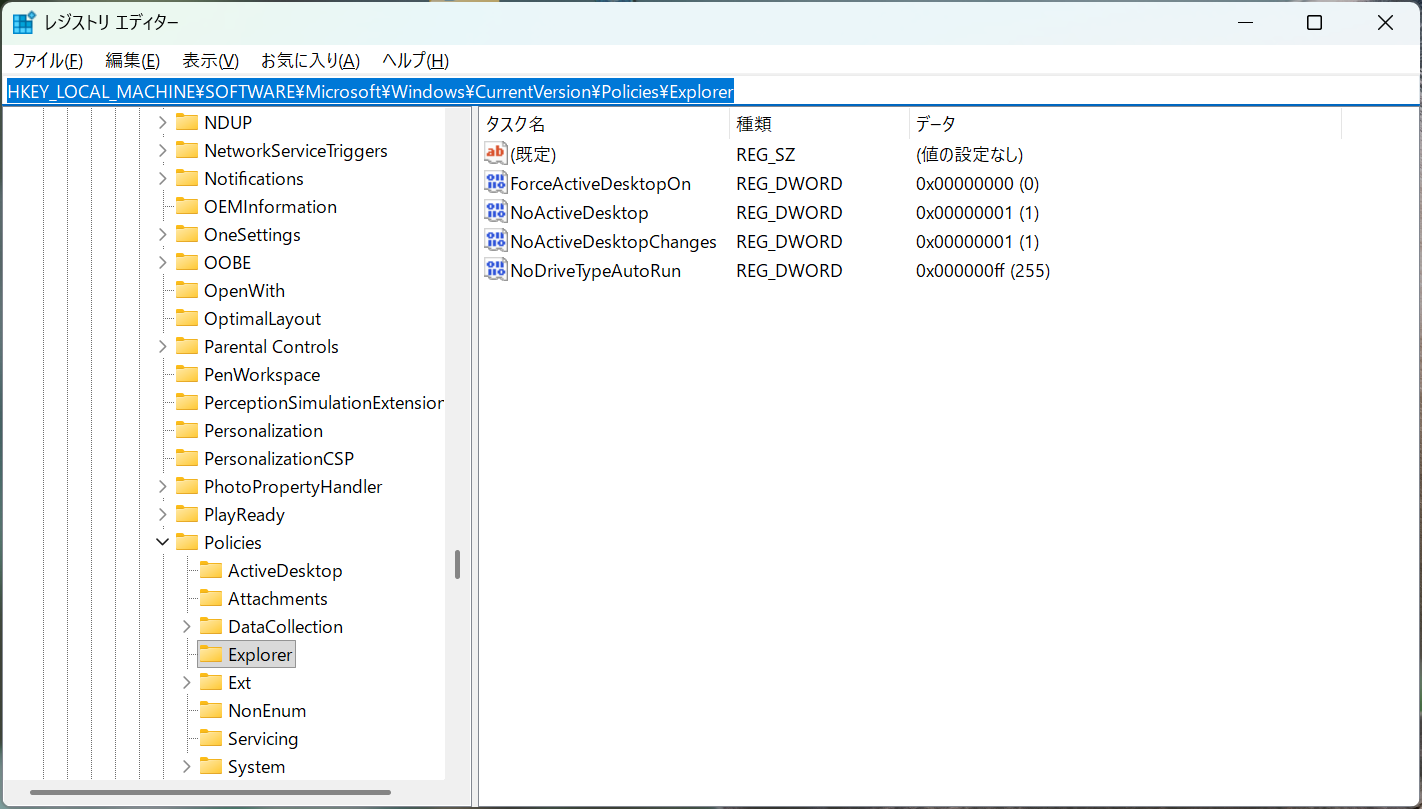Expand the DataCollection key
The width and height of the screenshot is (1422, 809).
tap(186, 626)
